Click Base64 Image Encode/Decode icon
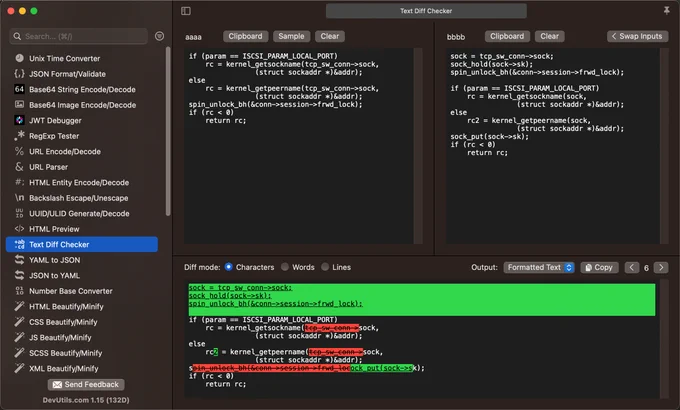 click(19, 105)
